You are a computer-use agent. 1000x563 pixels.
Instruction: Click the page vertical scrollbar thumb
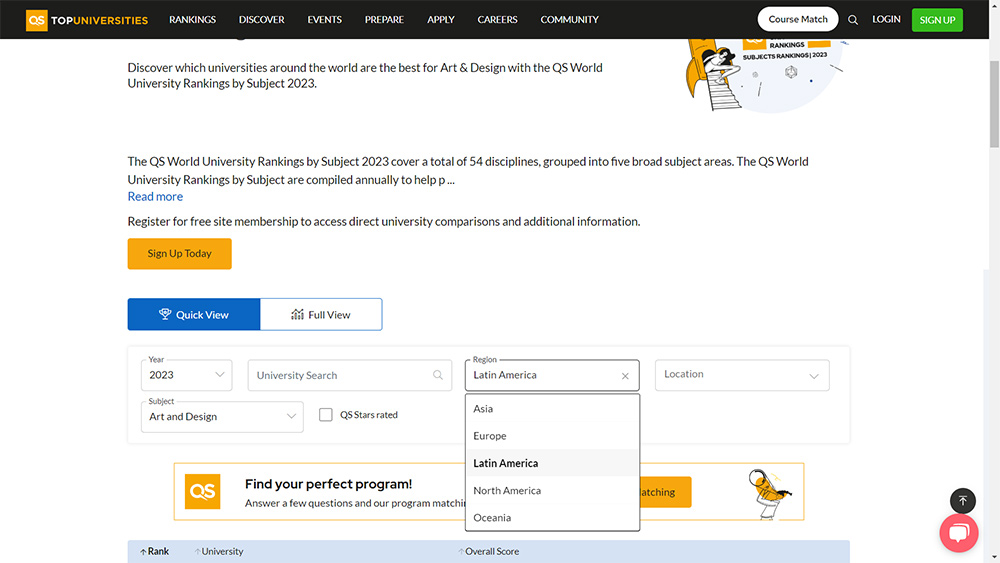[994, 105]
